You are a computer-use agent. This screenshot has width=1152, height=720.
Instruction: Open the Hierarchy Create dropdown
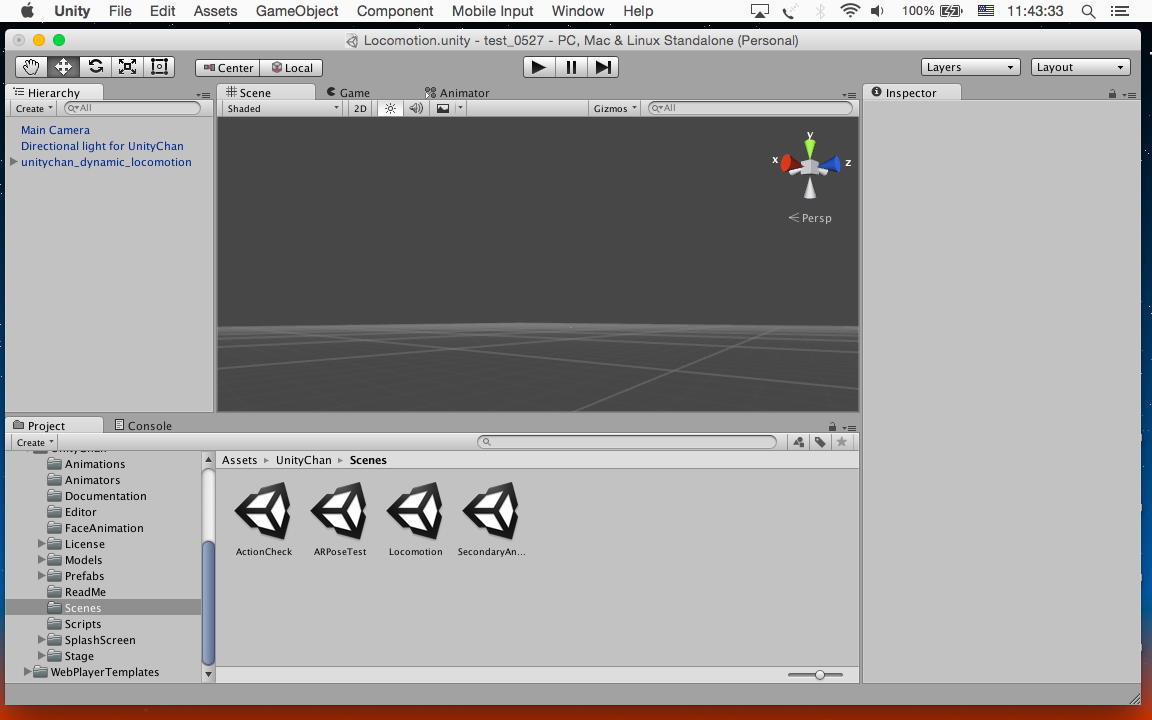pos(35,108)
